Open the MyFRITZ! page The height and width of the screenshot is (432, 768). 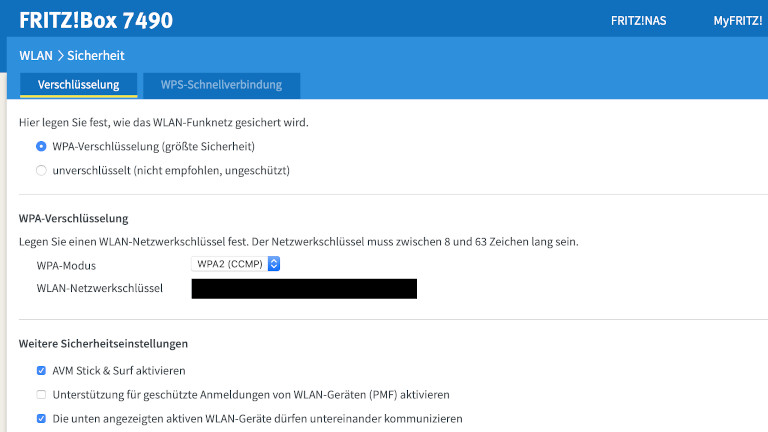click(737, 20)
